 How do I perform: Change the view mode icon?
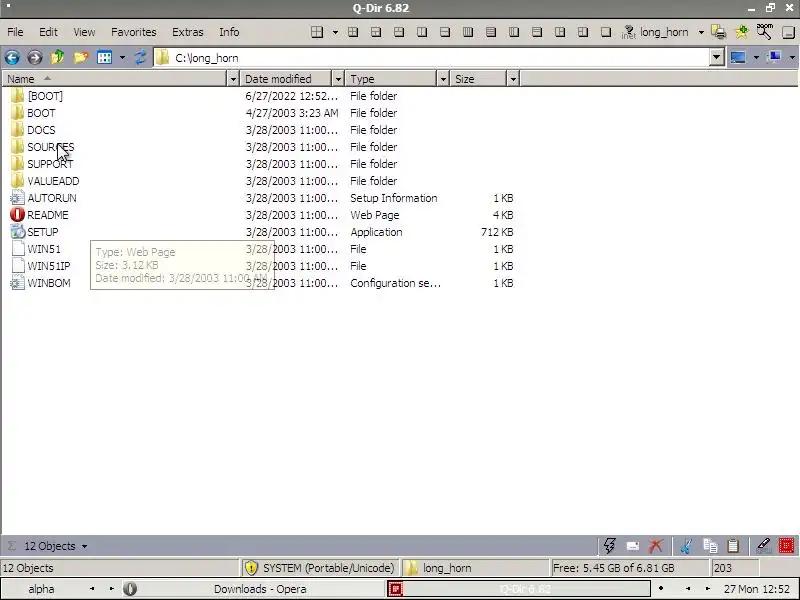click(105, 57)
